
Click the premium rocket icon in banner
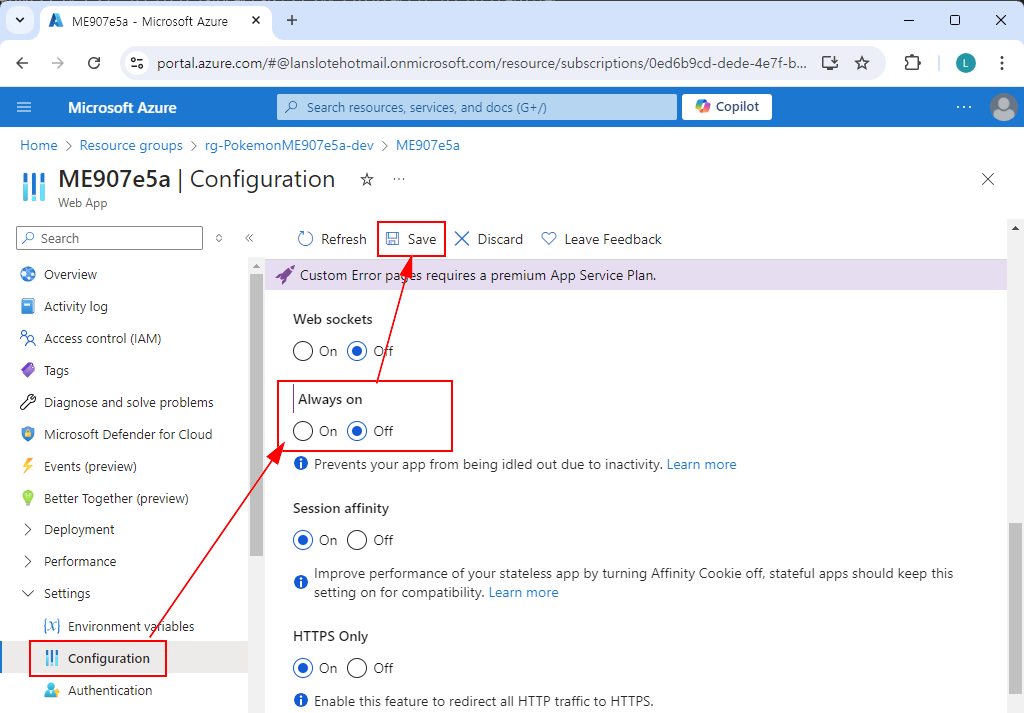coord(285,275)
